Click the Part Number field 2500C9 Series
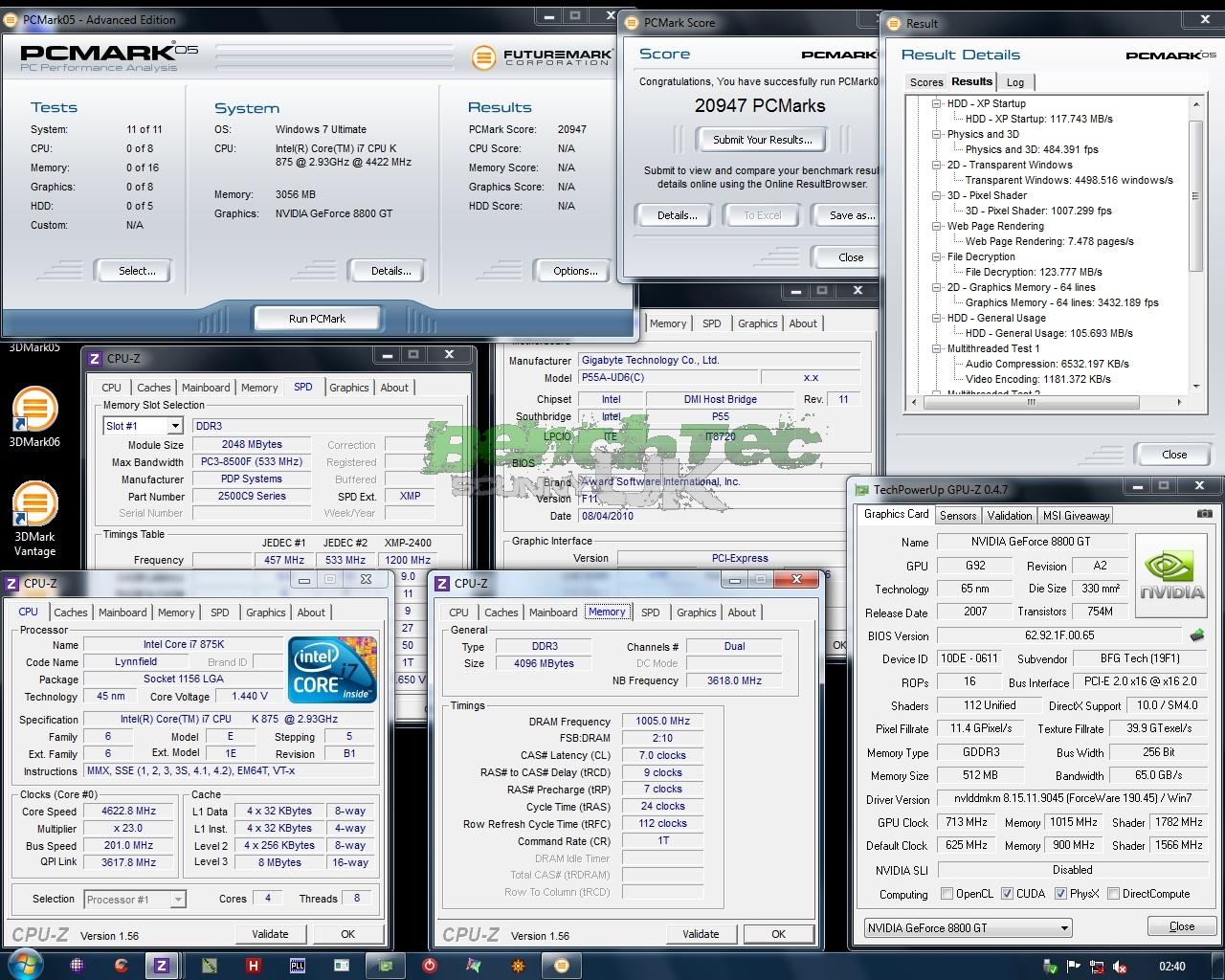The image size is (1225, 980). [x=252, y=496]
